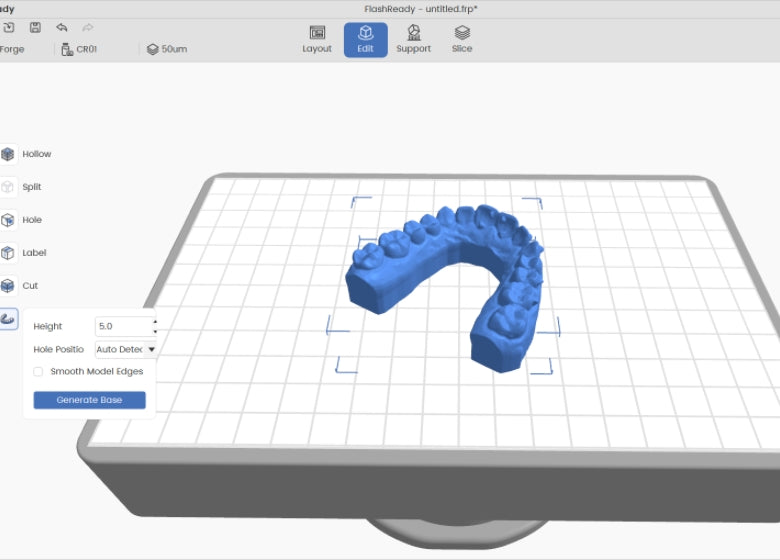Click the Height value input field
This screenshot has width=780, height=560.
pyautogui.click(x=121, y=326)
